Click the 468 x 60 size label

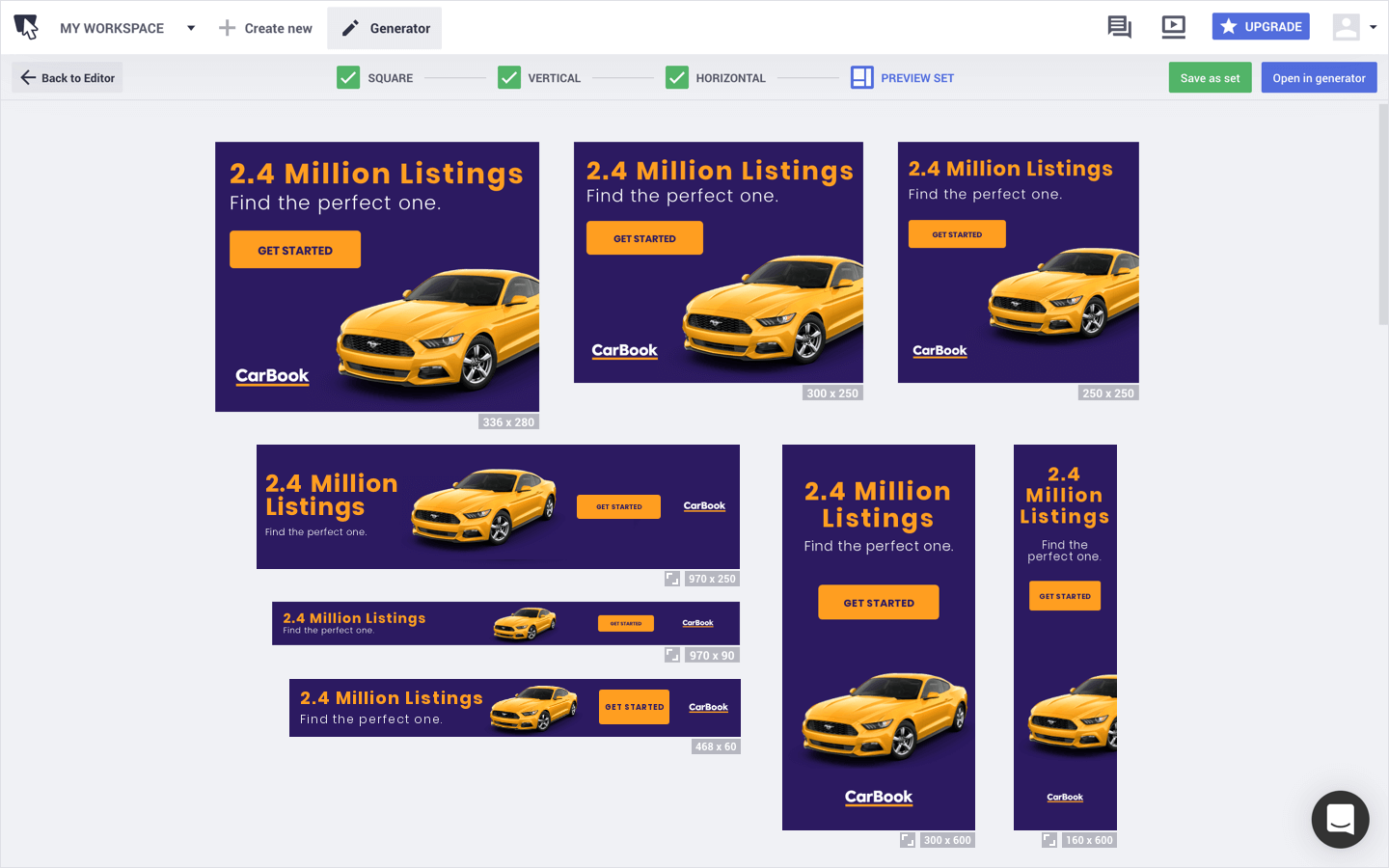point(716,746)
